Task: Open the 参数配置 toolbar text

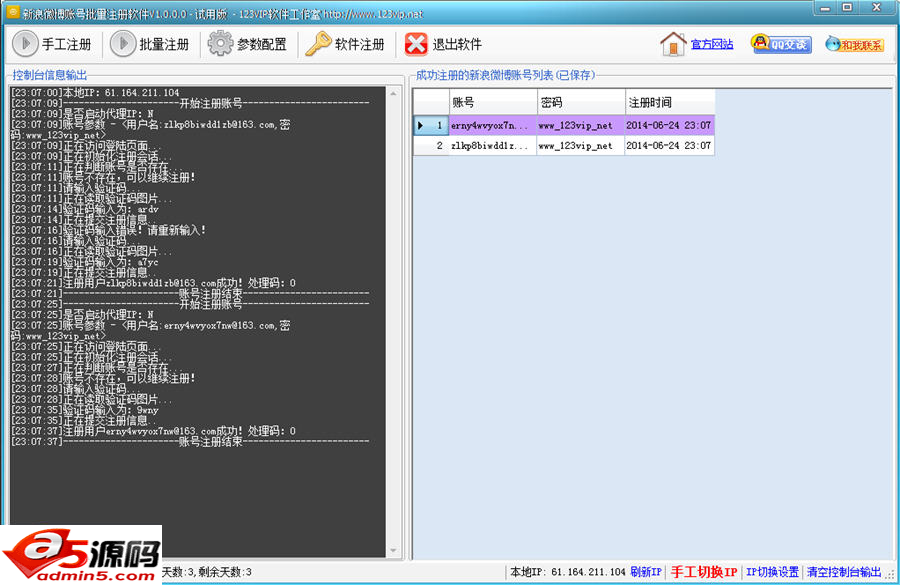Action: 262,44
